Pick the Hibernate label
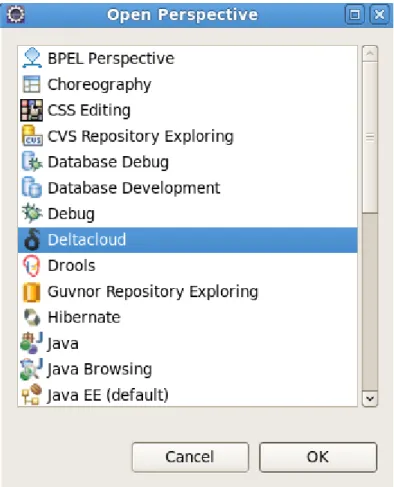The width and height of the screenshot is (394, 487). [84, 317]
